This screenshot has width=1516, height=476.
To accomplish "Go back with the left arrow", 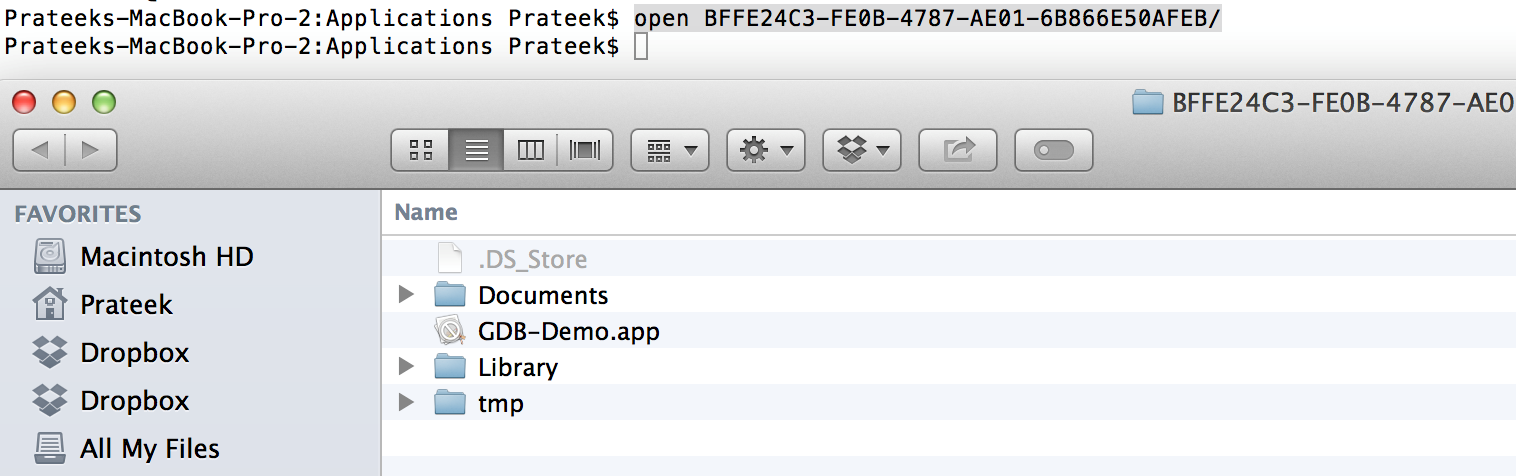I will (40, 150).
